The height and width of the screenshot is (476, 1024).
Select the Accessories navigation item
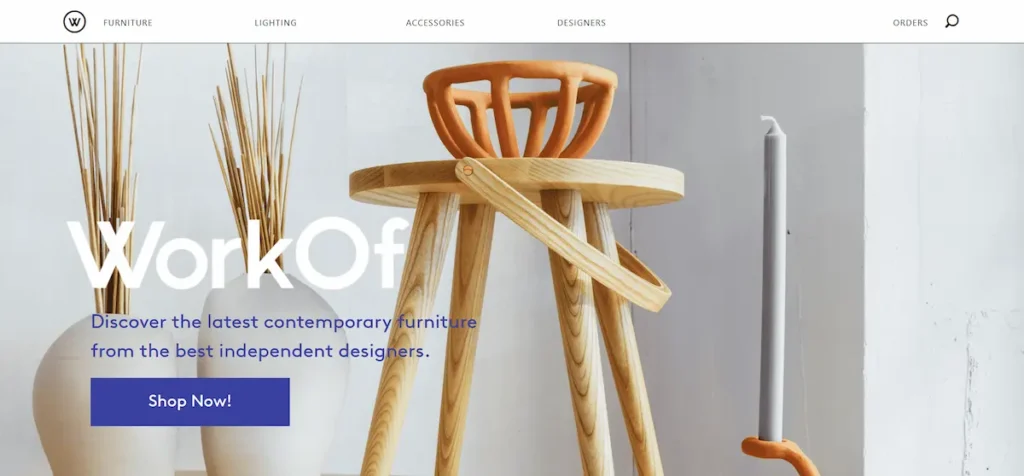point(435,23)
